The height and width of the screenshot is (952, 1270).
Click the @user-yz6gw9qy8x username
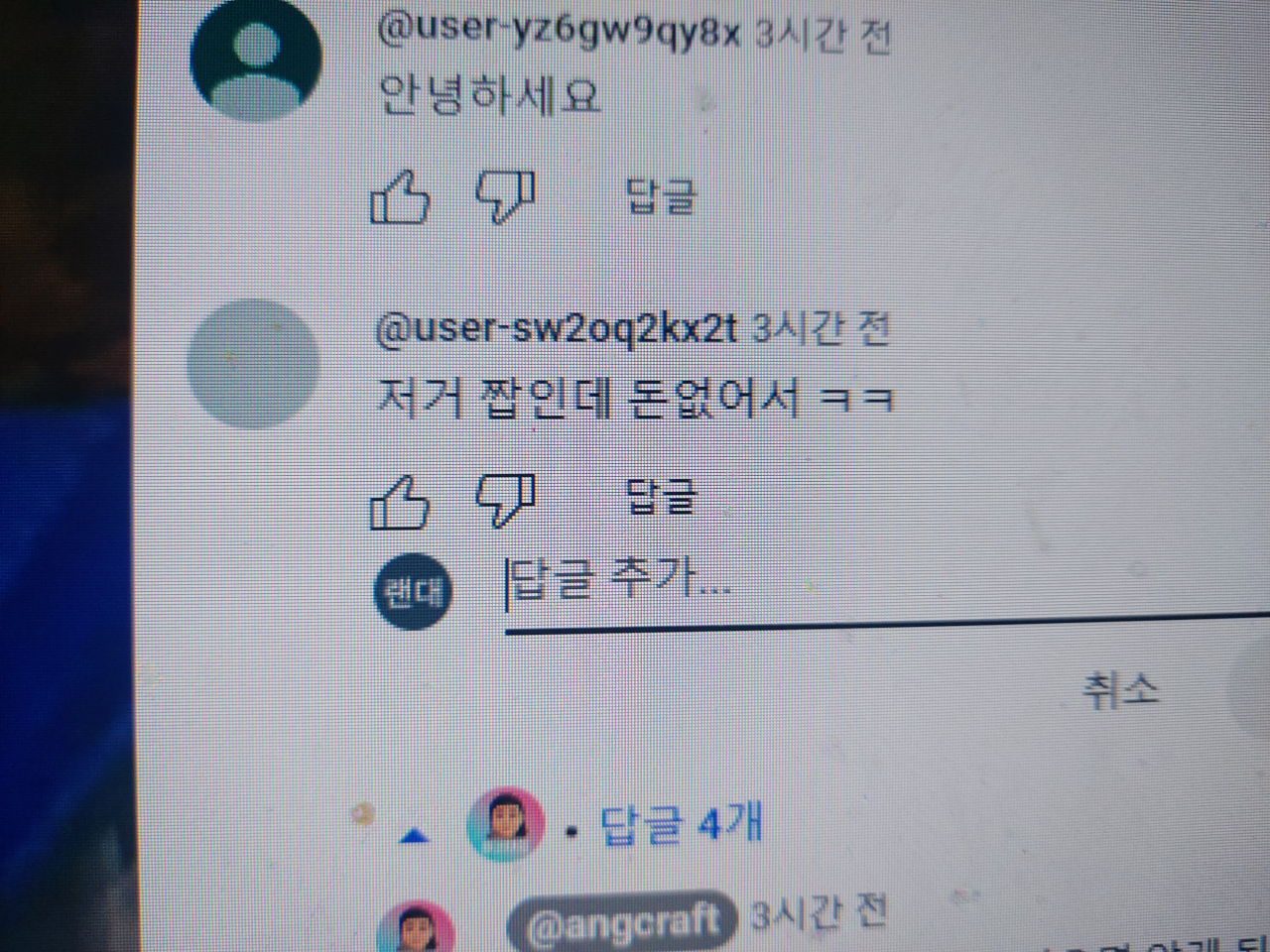point(560,33)
